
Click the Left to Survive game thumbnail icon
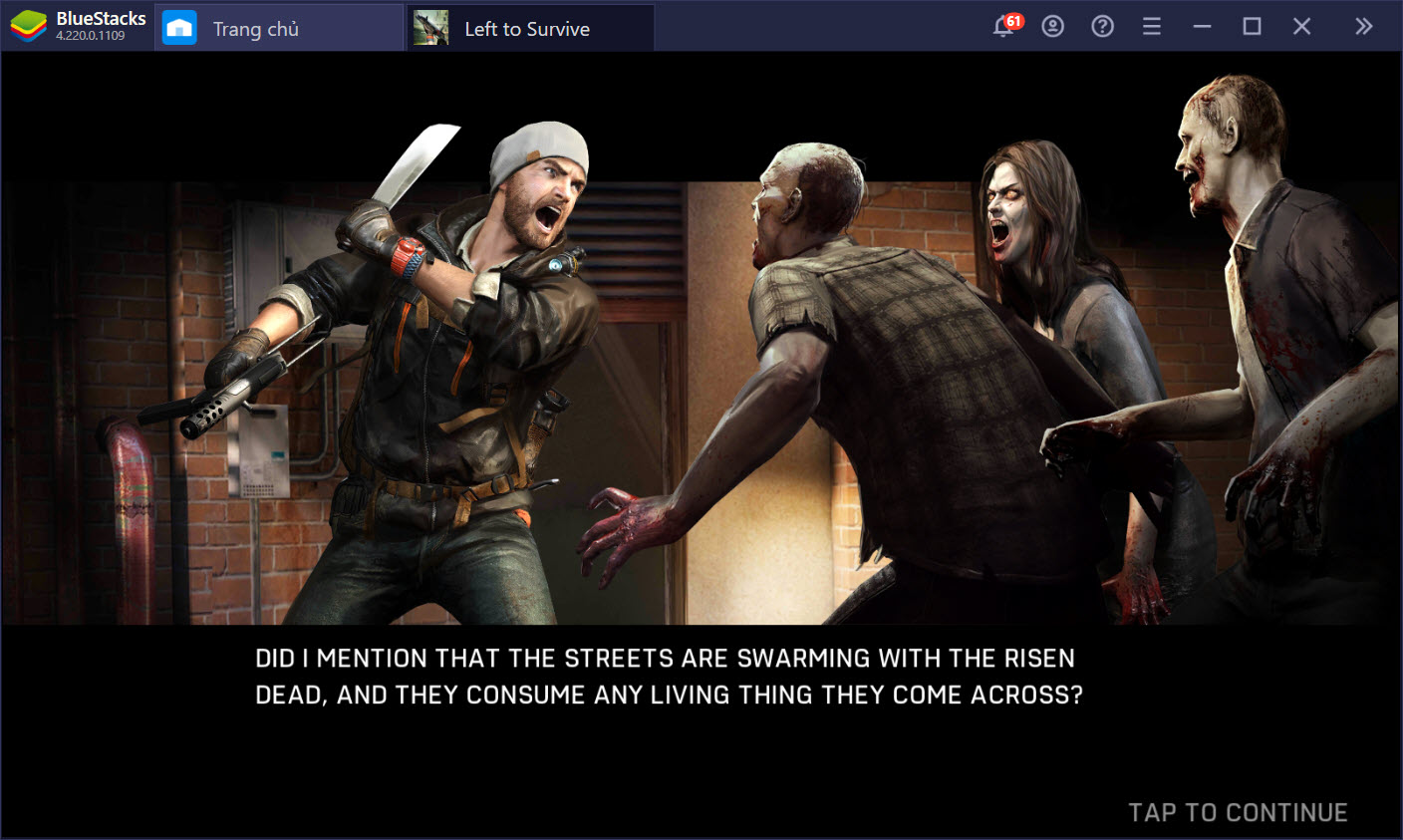(x=430, y=28)
